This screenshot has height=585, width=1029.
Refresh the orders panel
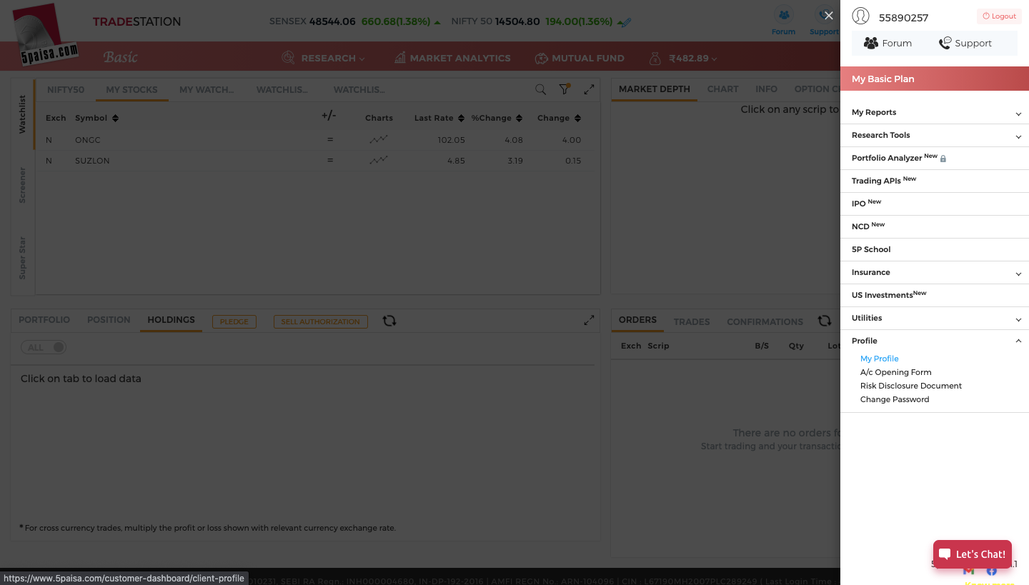(x=824, y=320)
